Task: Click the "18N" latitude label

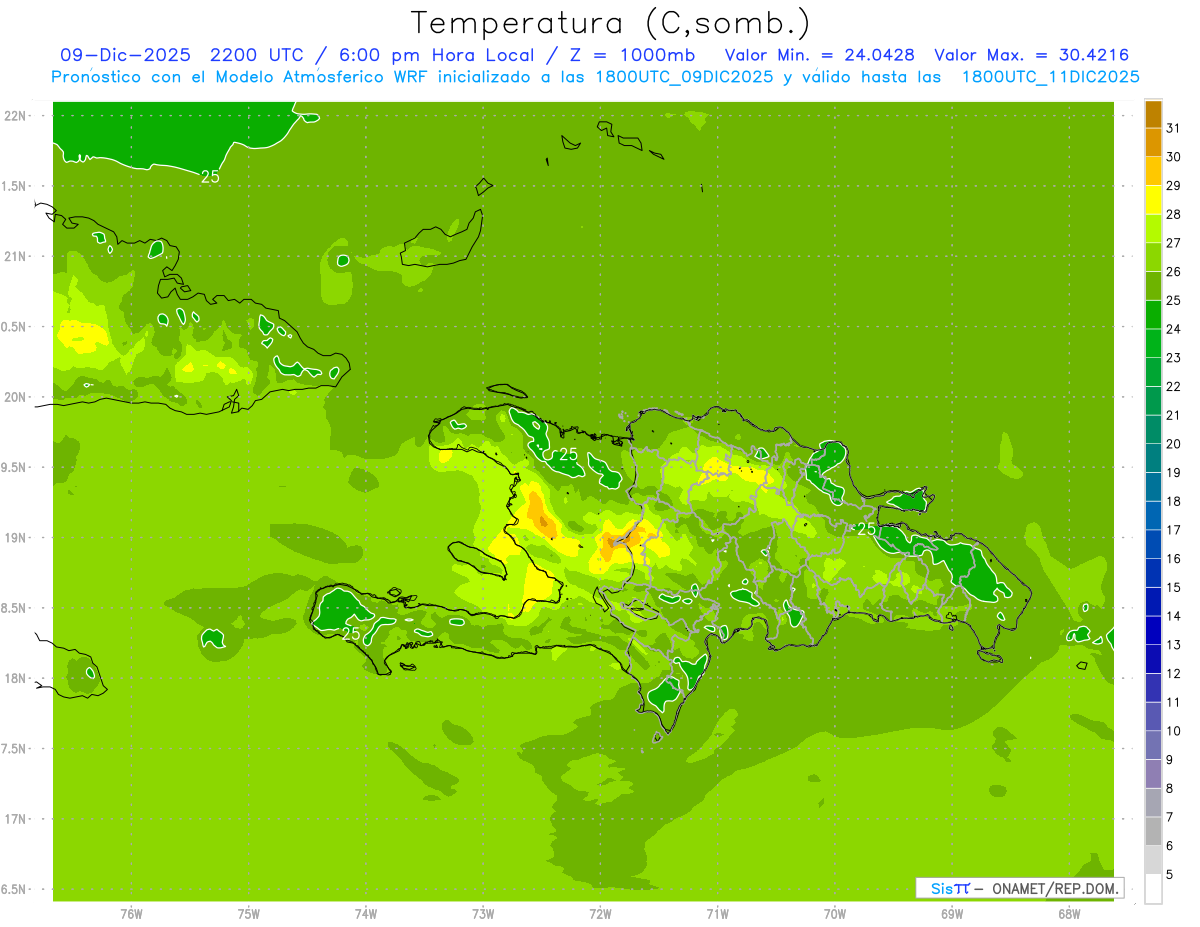Action: pos(17,678)
